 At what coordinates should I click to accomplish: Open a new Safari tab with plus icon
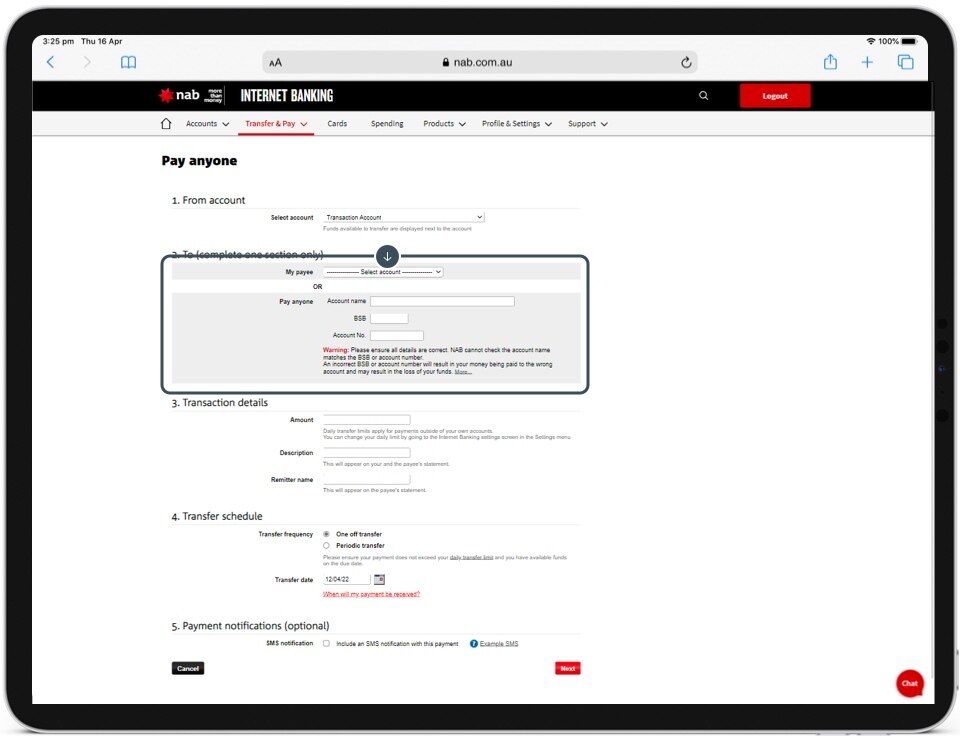(x=867, y=62)
